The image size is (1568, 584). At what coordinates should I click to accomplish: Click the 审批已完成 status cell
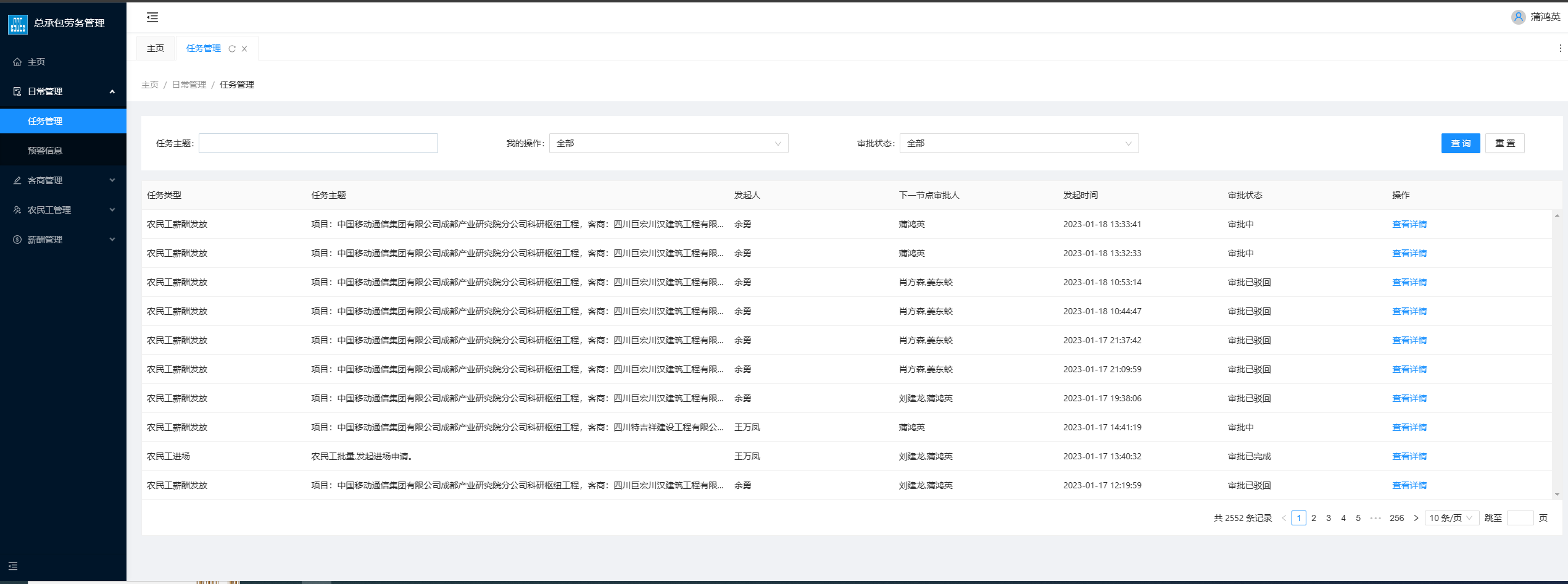point(1249,456)
